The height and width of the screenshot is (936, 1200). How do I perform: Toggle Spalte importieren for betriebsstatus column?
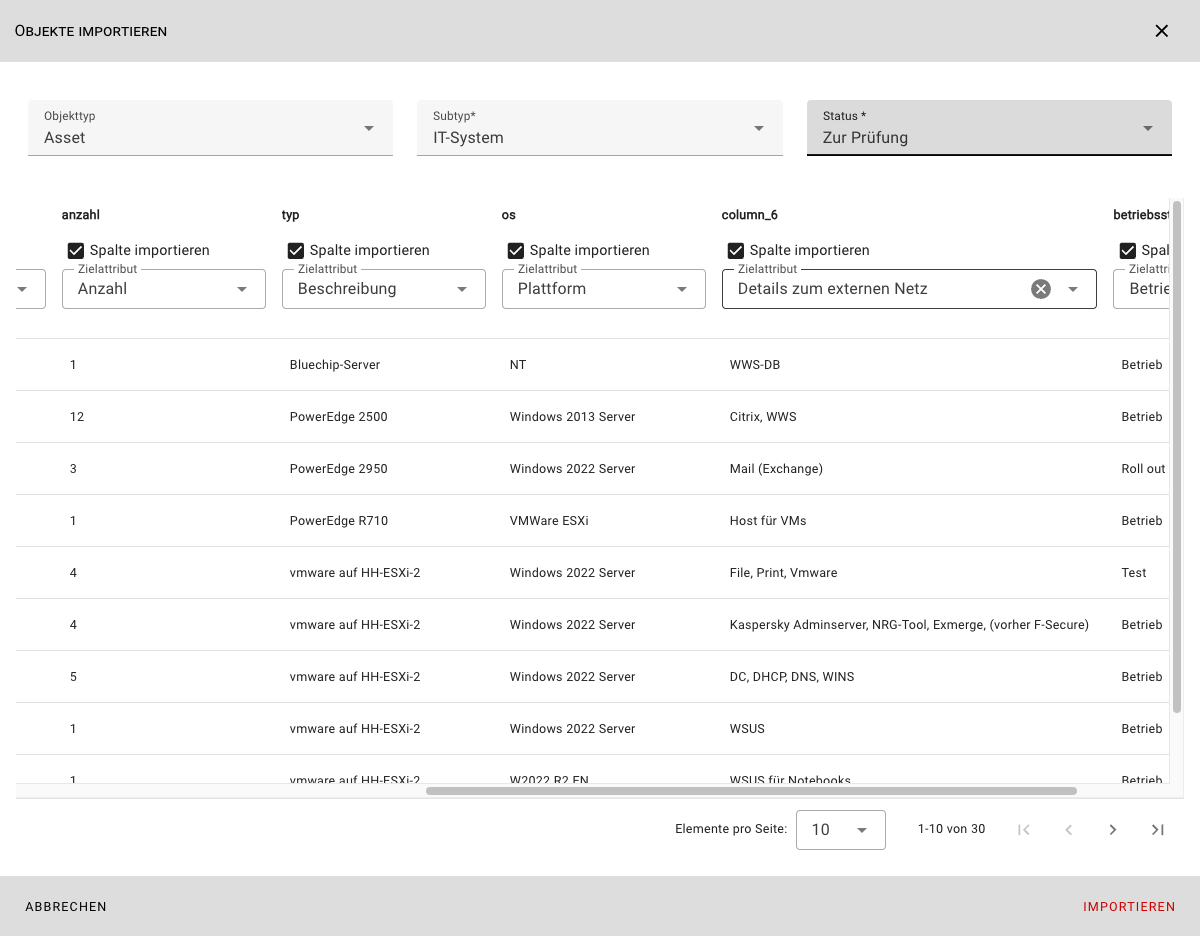tap(1128, 251)
